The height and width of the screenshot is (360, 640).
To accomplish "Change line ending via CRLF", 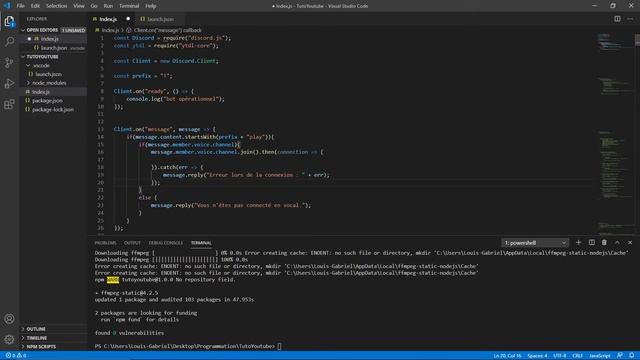I will tap(577, 356).
